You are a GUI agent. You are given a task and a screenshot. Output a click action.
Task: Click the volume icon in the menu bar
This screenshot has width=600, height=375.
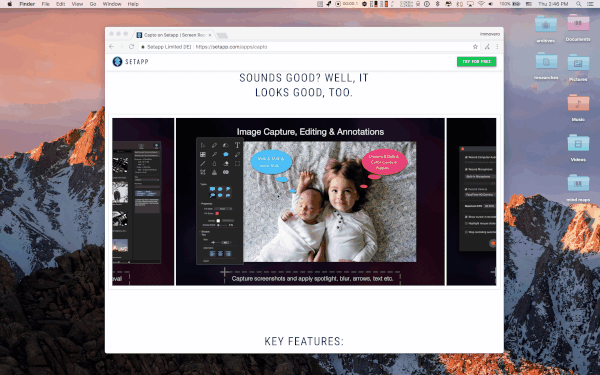coord(491,4)
